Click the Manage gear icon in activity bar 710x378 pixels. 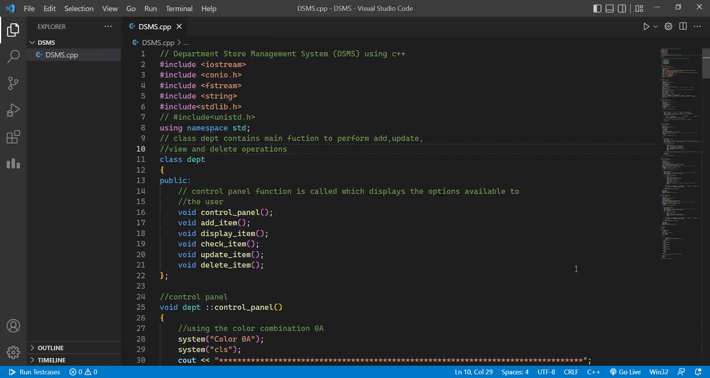pyautogui.click(x=13, y=352)
